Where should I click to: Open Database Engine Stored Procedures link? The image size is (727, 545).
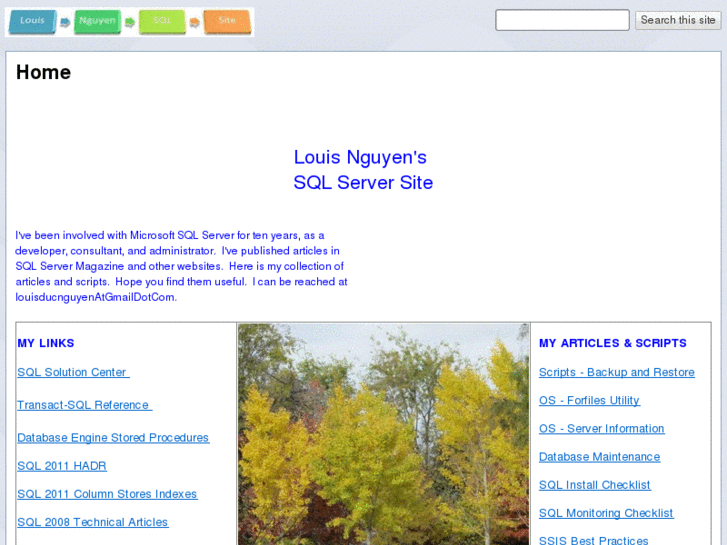(113, 438)
